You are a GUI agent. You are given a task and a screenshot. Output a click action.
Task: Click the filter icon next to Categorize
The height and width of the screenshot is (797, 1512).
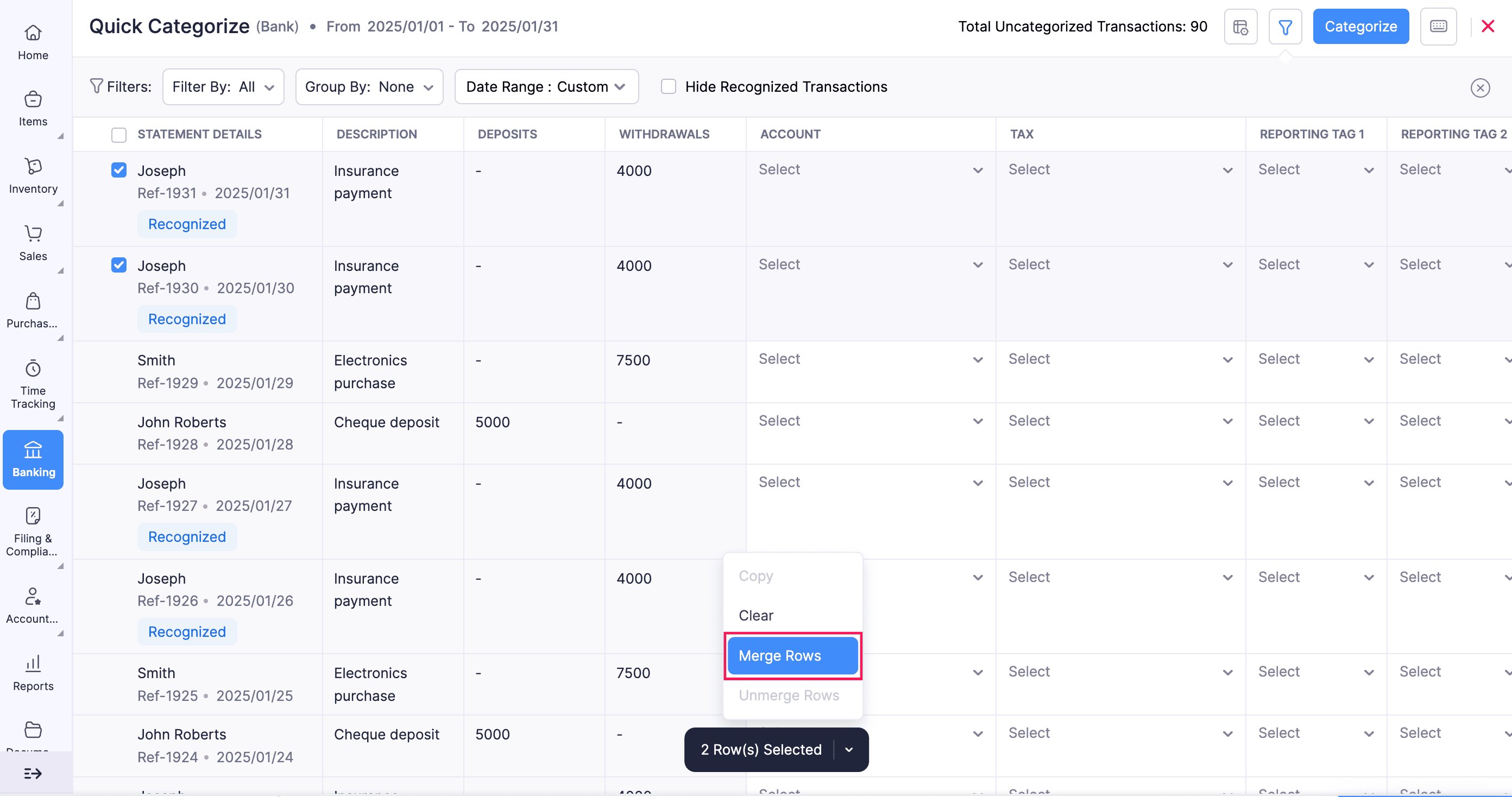tap(1286, 26)
